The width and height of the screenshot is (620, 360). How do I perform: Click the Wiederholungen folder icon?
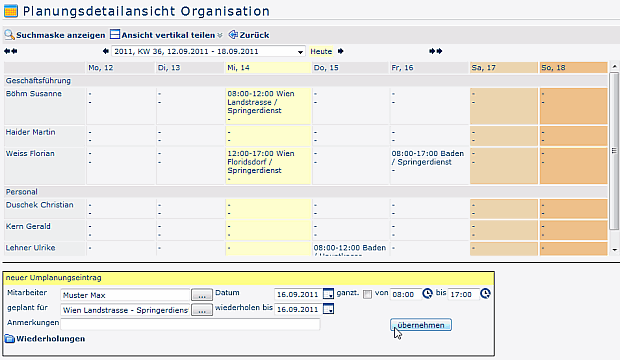(x=9, y=339)
